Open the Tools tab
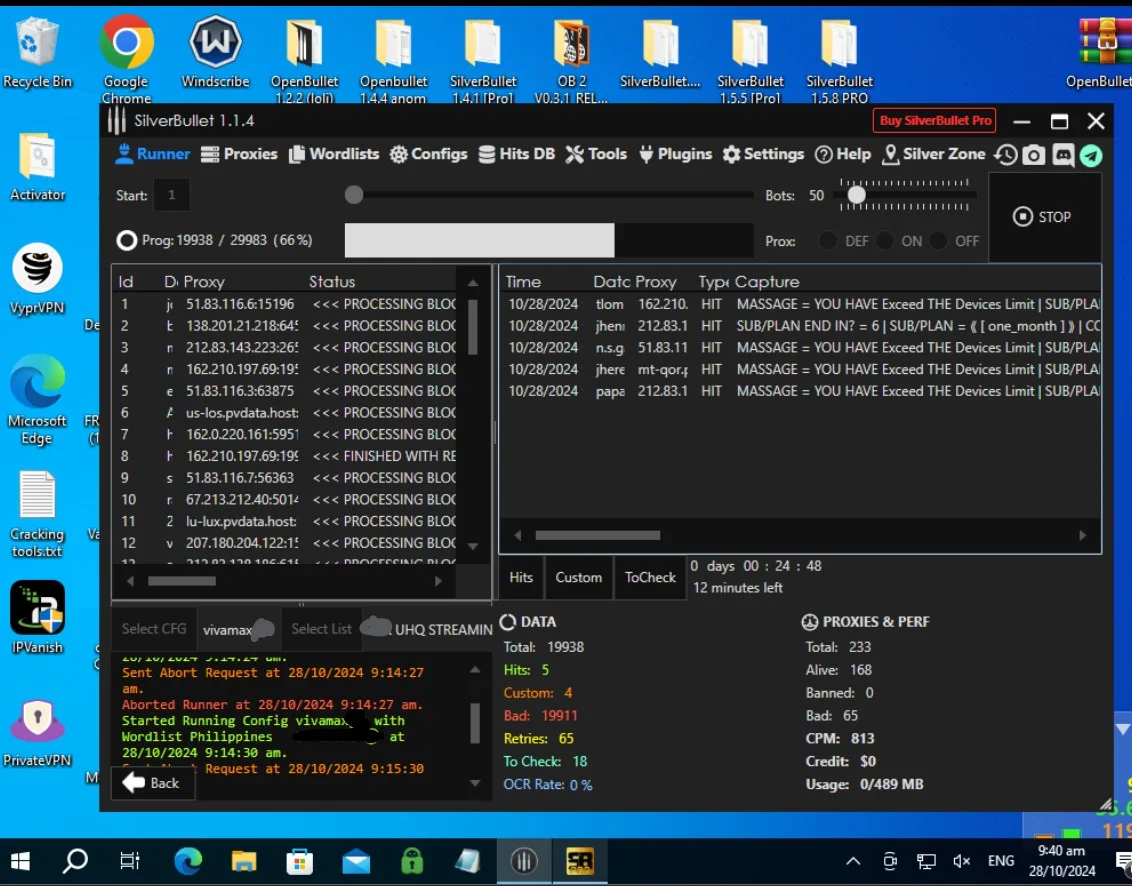 pos(596,154)
